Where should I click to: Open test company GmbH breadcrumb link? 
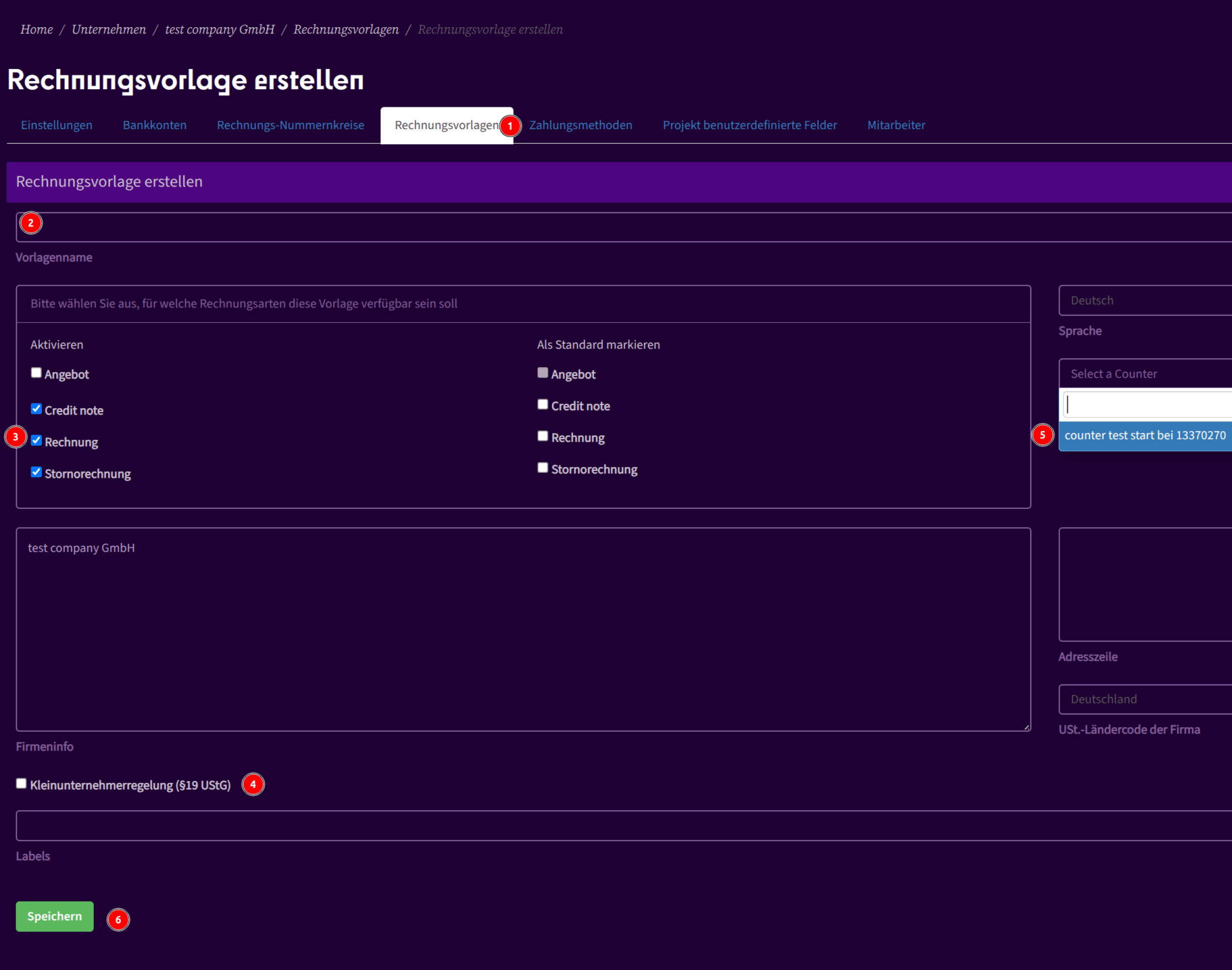point(220,30)
